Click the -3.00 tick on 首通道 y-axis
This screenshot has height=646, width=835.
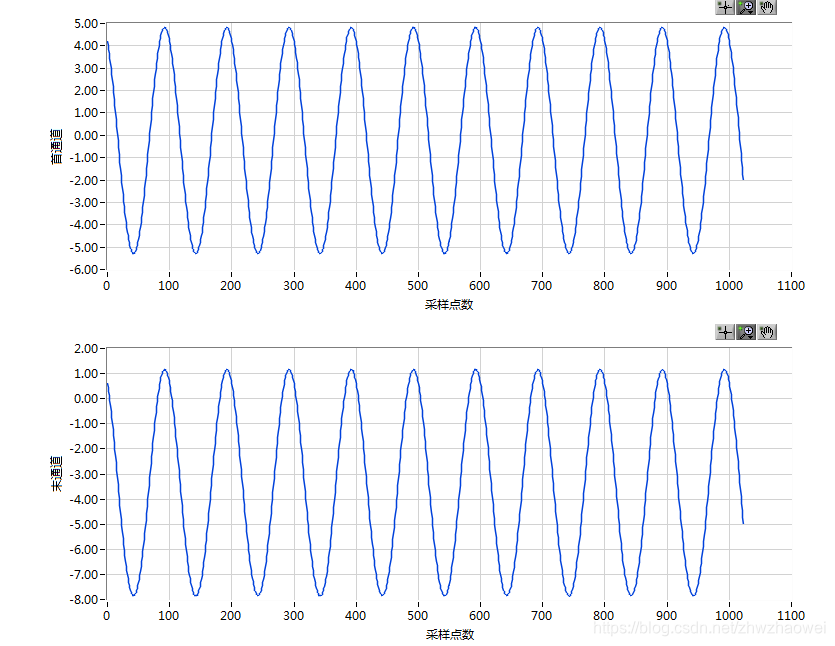click(84, 202)
